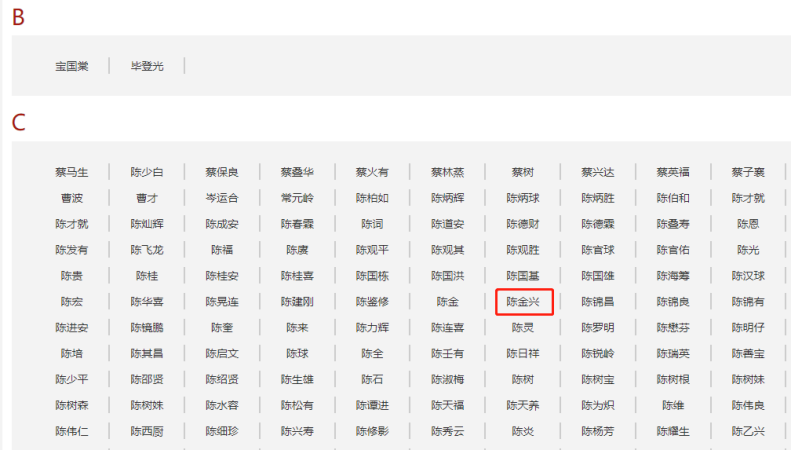Screen dimensions: 792x450
Task: Select 陈海筹 in the C list
Action: tap(673, 276)
